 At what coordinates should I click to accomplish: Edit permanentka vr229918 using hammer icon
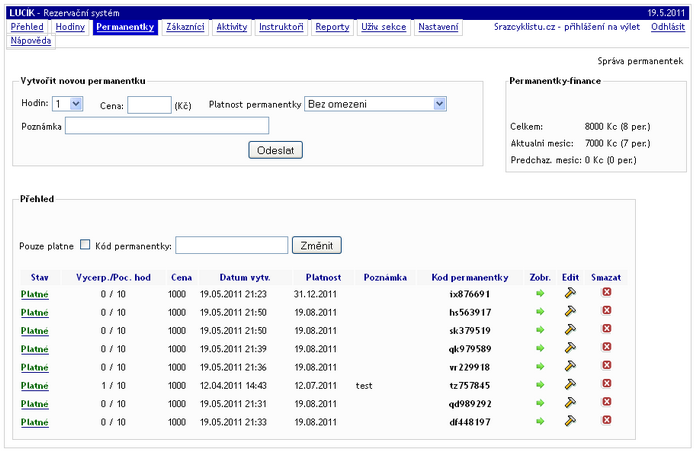570,366
